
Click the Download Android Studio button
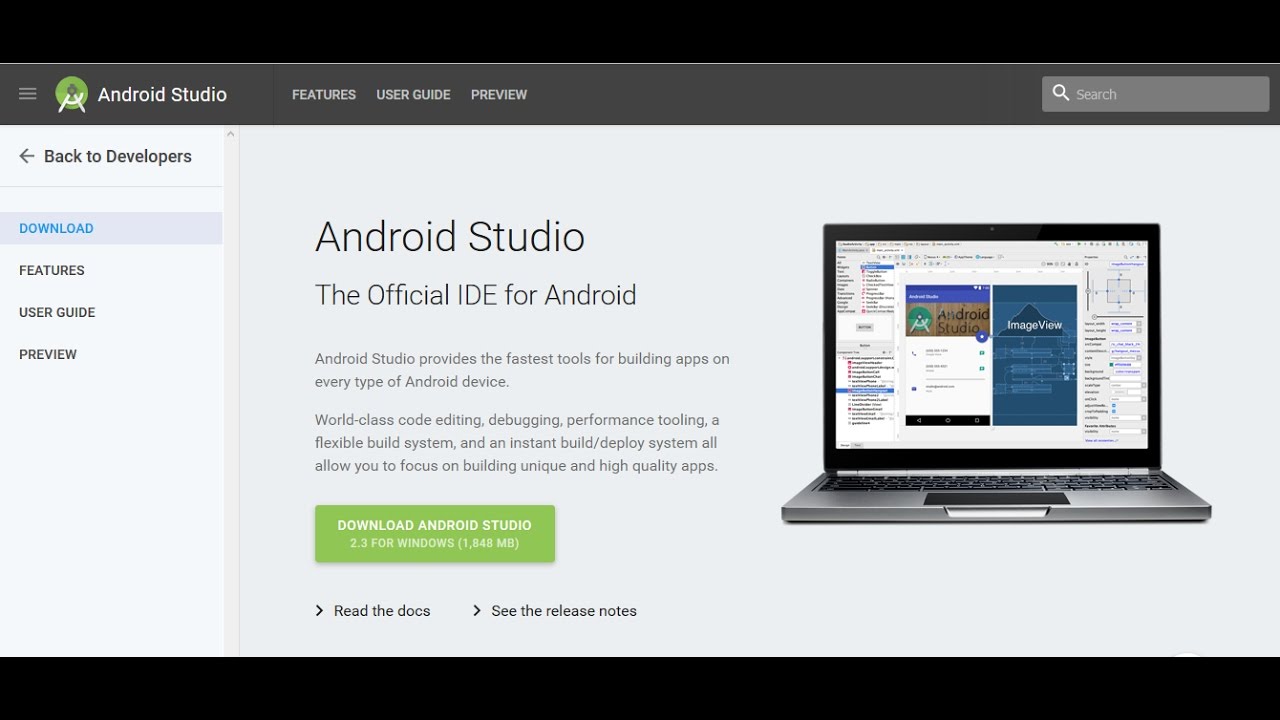point(435,533)
